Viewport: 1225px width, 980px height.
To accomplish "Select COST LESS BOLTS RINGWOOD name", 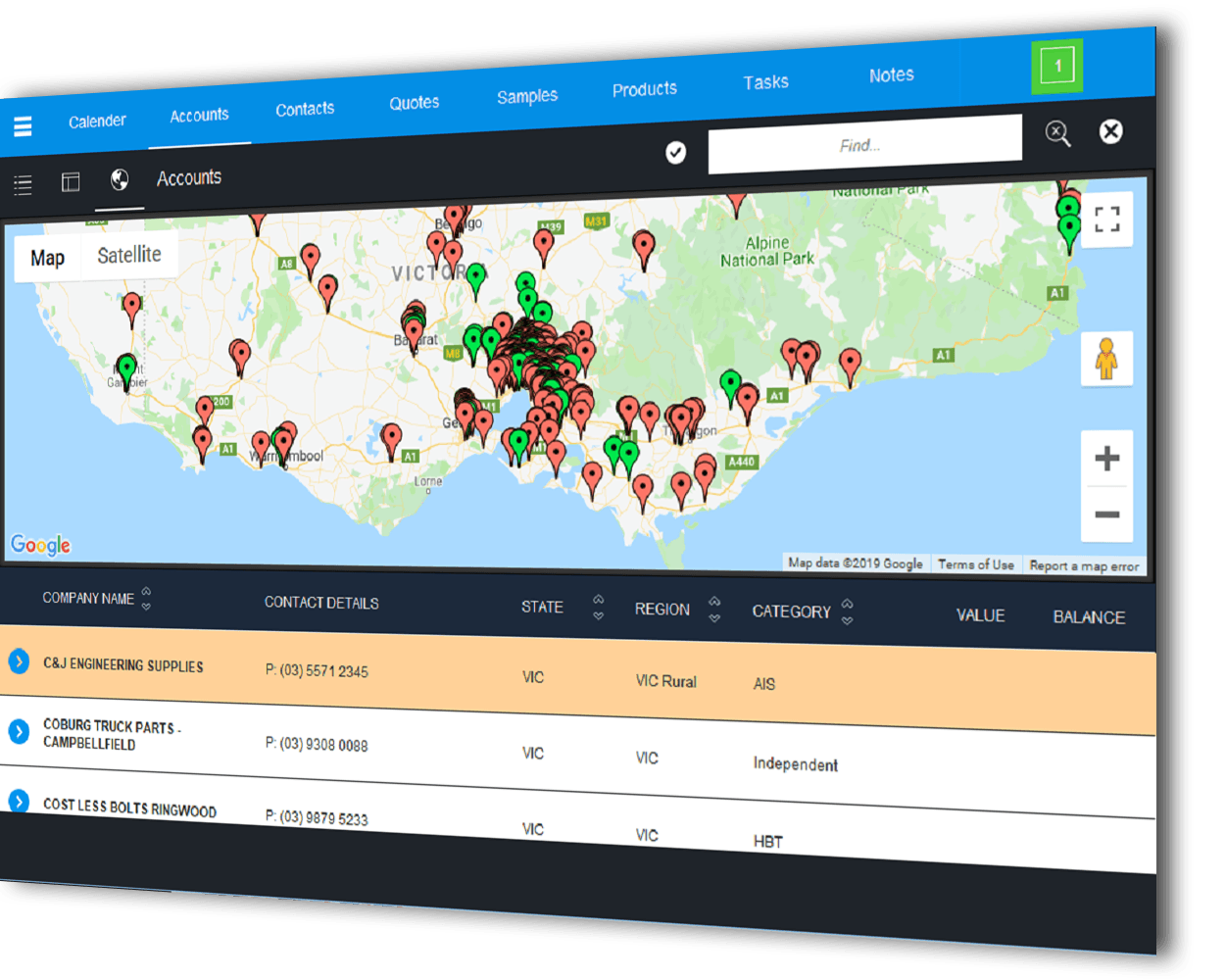I will (129, 808).
